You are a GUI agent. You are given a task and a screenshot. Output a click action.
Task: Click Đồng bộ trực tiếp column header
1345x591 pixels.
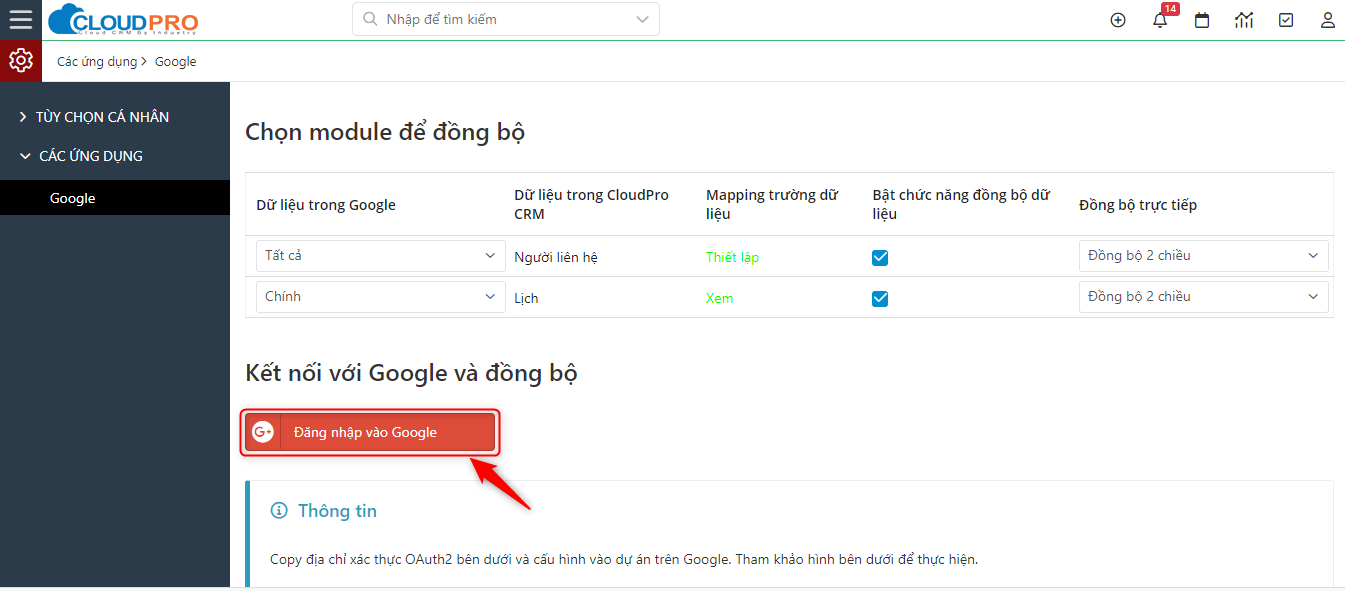pos(1138,205)
